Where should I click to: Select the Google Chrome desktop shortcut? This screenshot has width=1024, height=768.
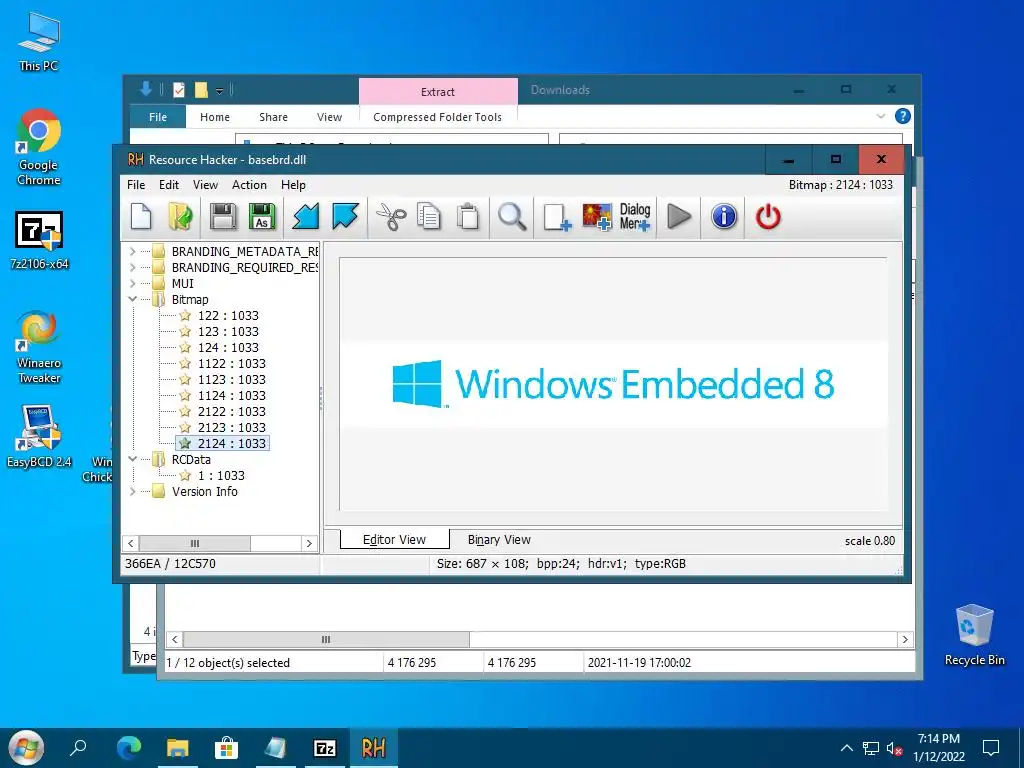click(39, 148)
